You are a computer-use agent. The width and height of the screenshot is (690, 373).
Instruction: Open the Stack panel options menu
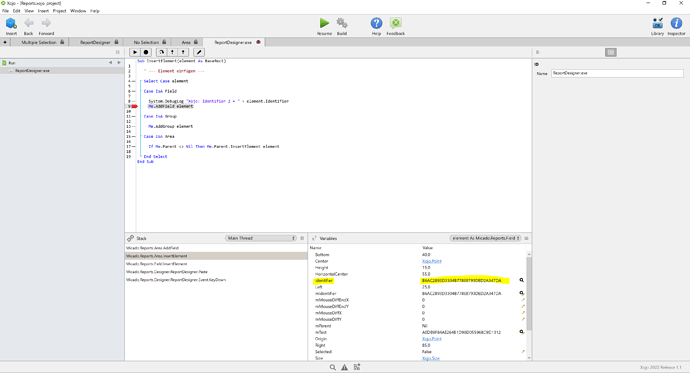point(302,238)
